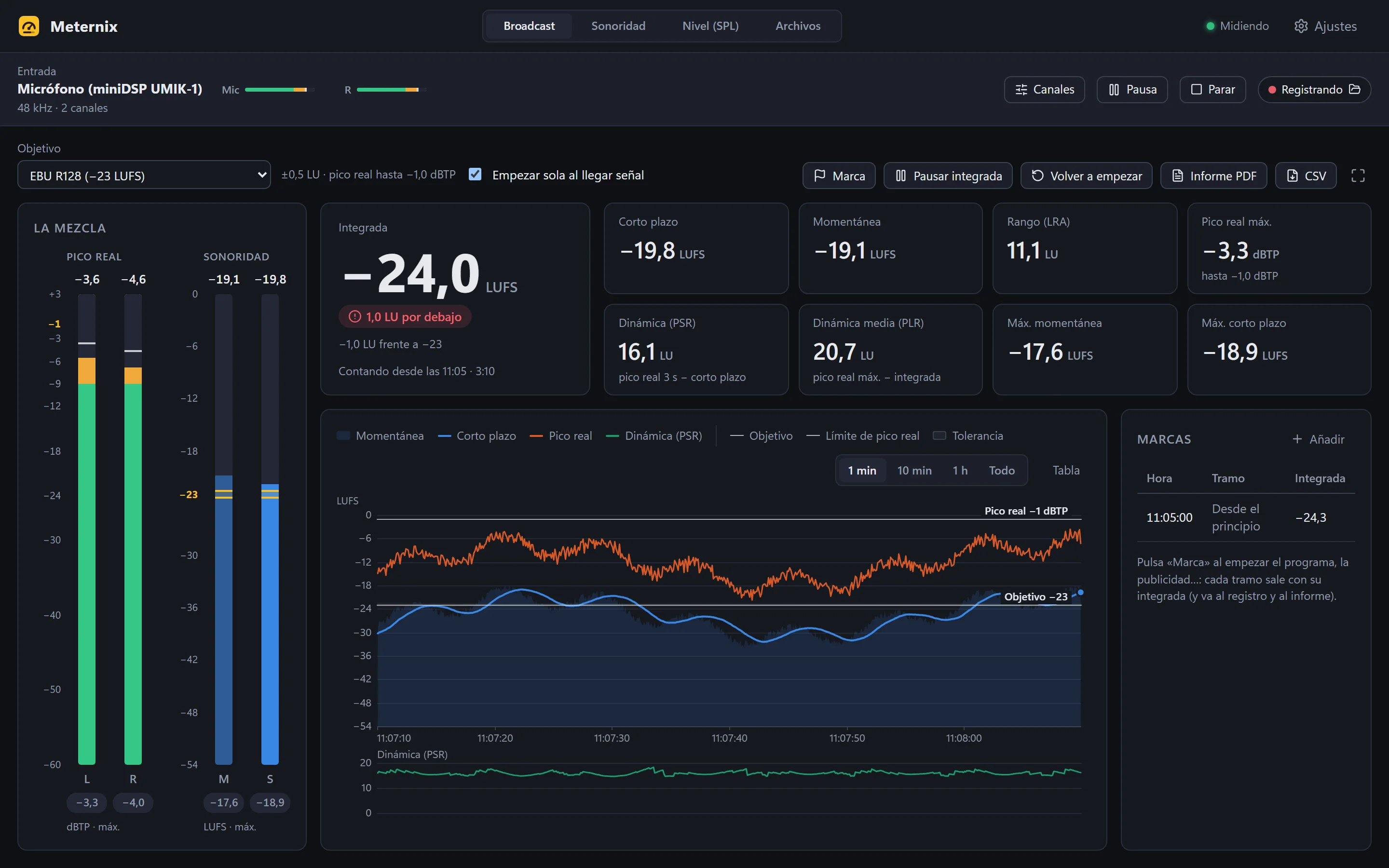Select the Todo time range

point(1001,470)
